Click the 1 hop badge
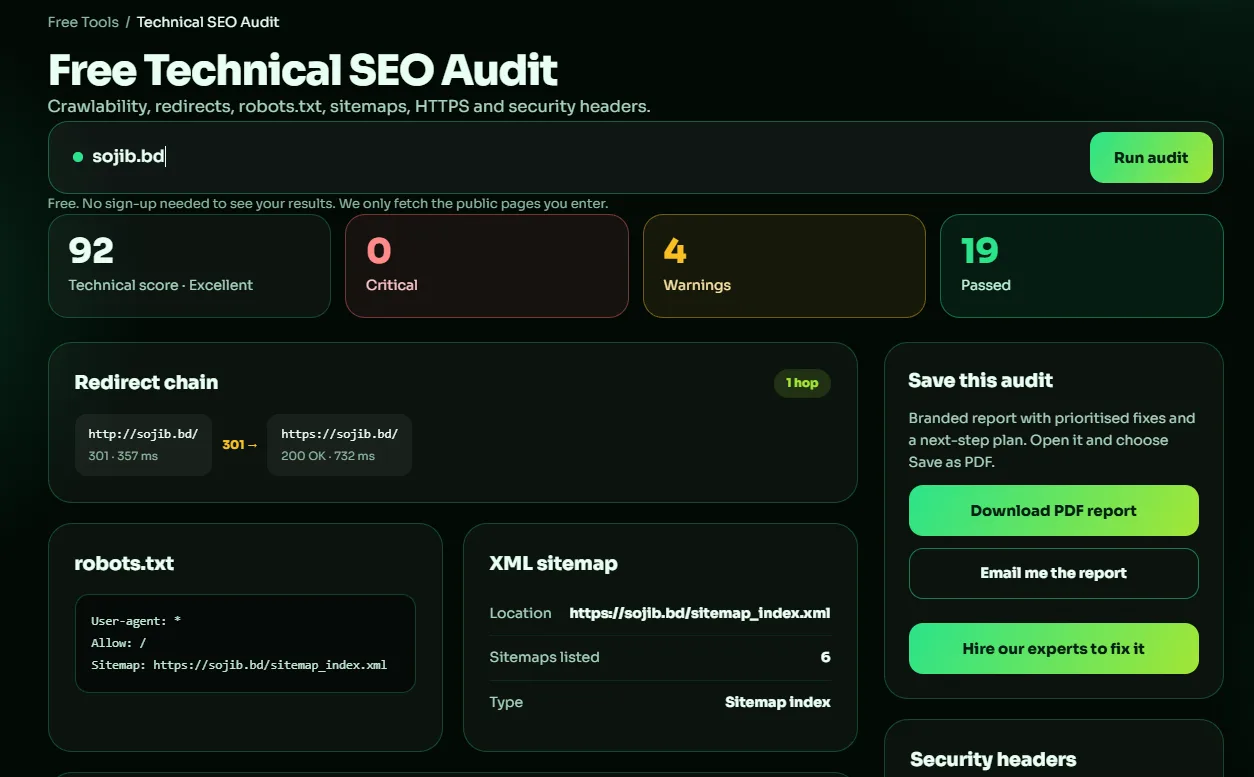The image size is (1254, 777). click(802, 383)
